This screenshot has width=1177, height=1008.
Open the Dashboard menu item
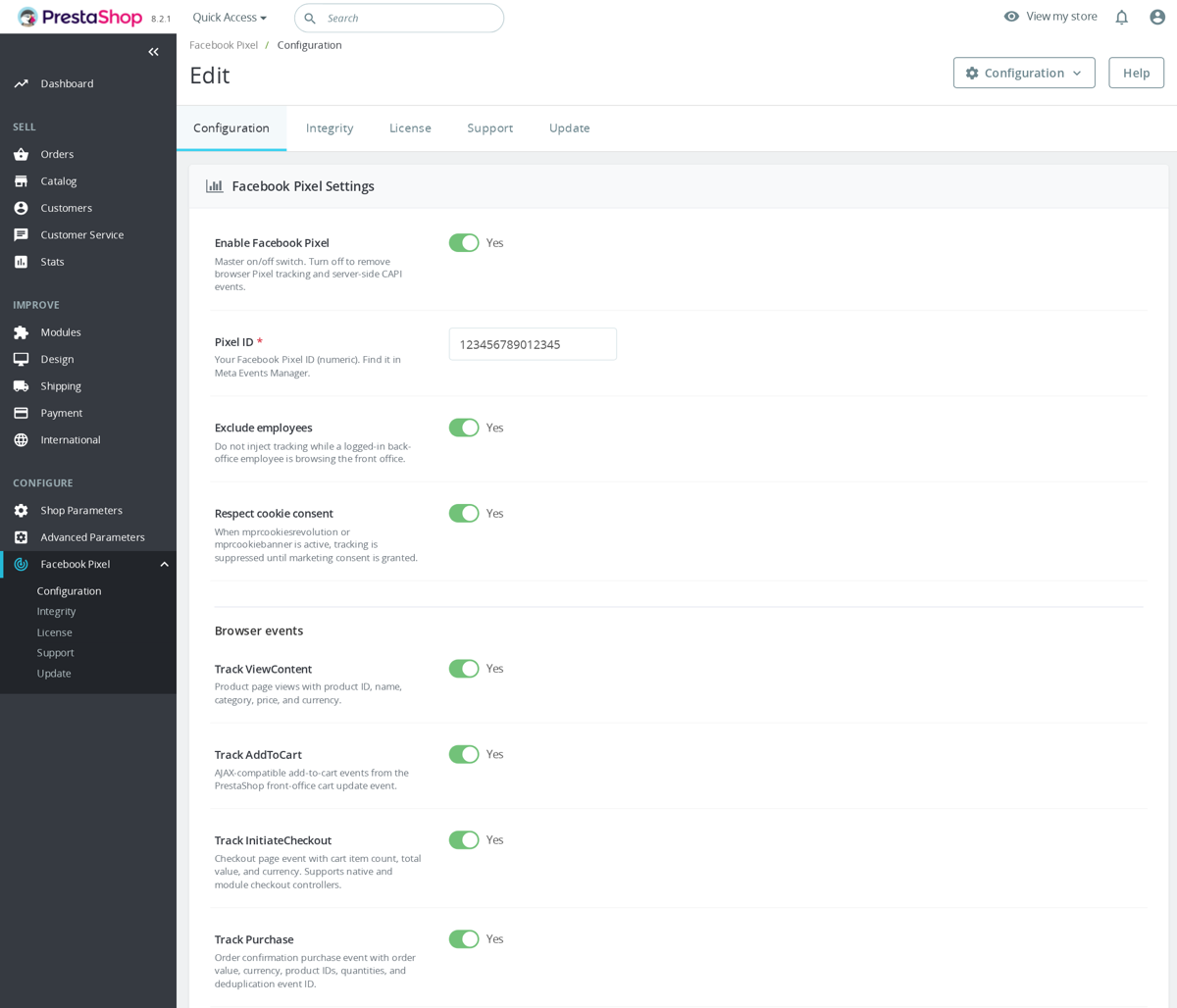click(x=88, y=83)
